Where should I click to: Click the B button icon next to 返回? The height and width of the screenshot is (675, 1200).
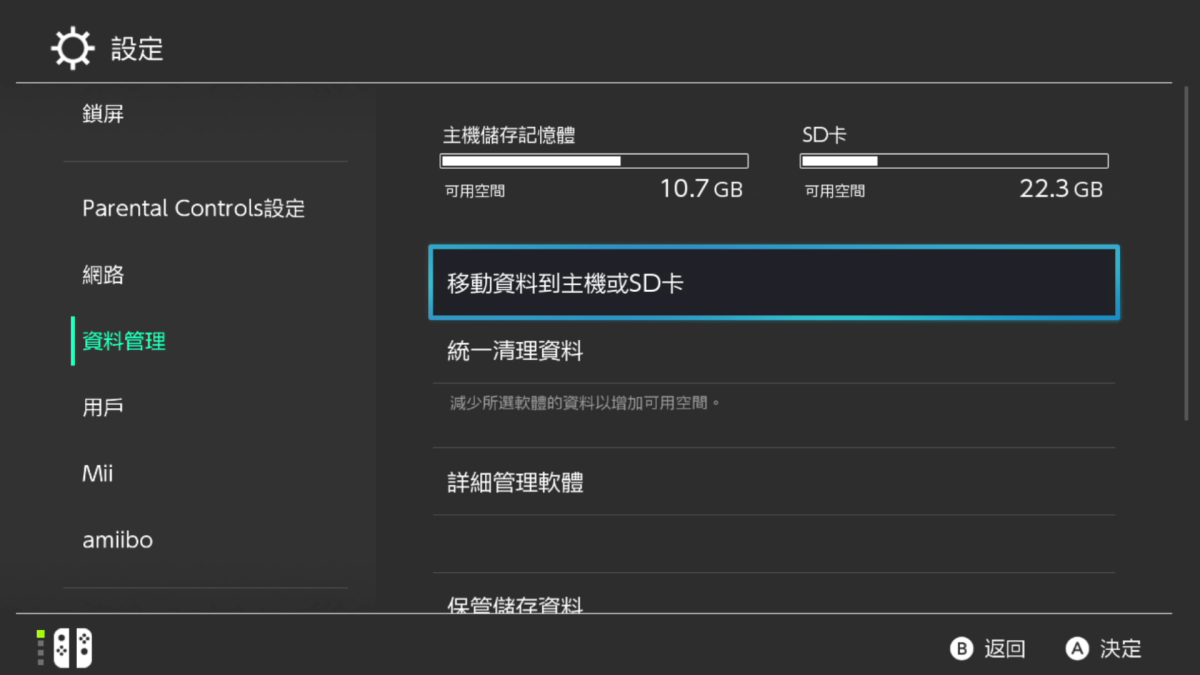[960, 649]
